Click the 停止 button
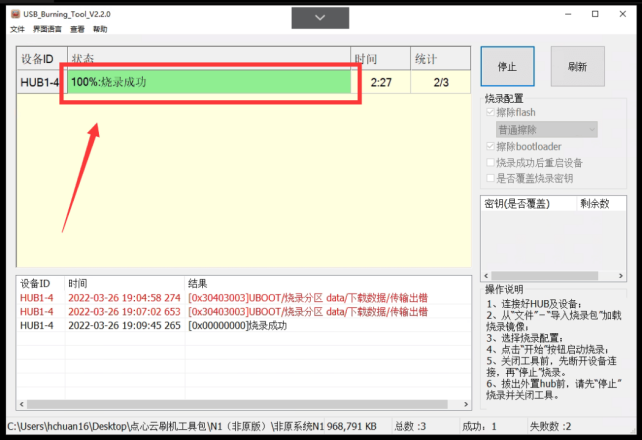 pos(507,67)
